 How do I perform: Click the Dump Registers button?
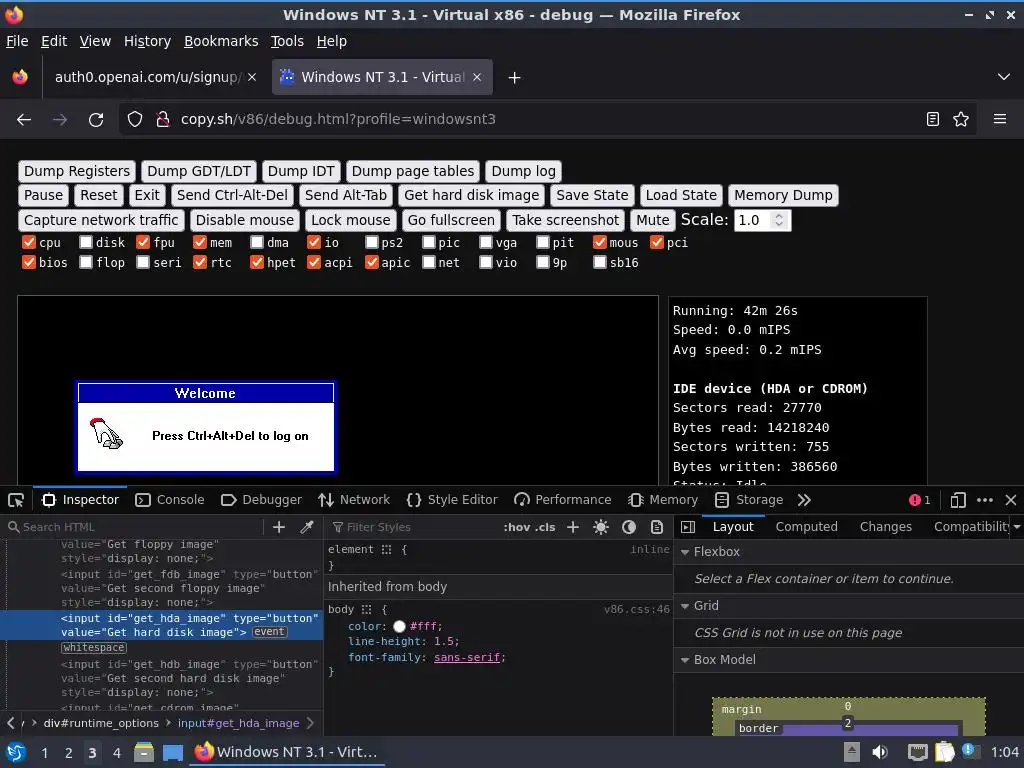tap(77, 171)
